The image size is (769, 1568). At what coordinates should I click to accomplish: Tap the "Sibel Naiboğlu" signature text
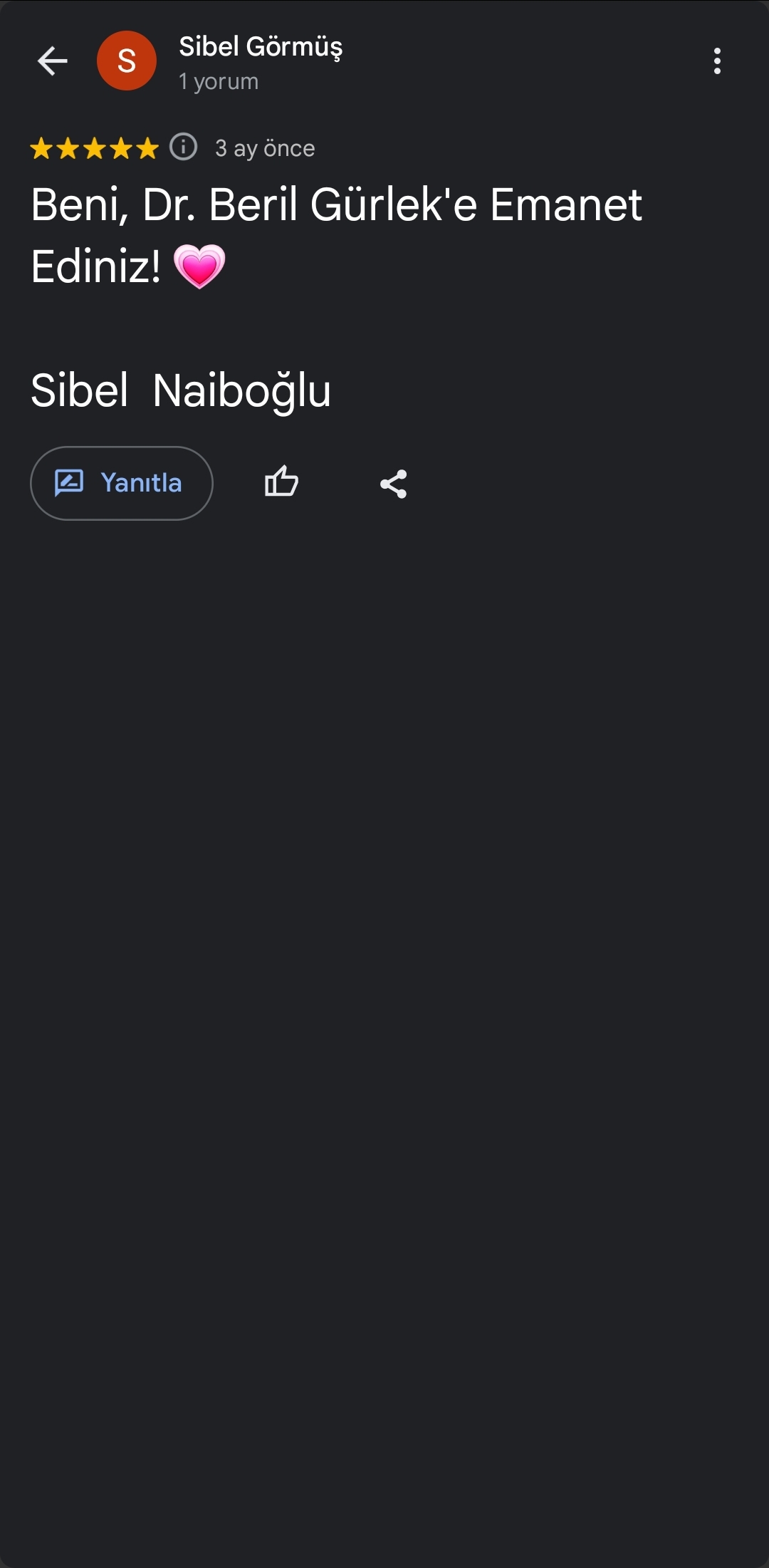[x=181, y=390]
